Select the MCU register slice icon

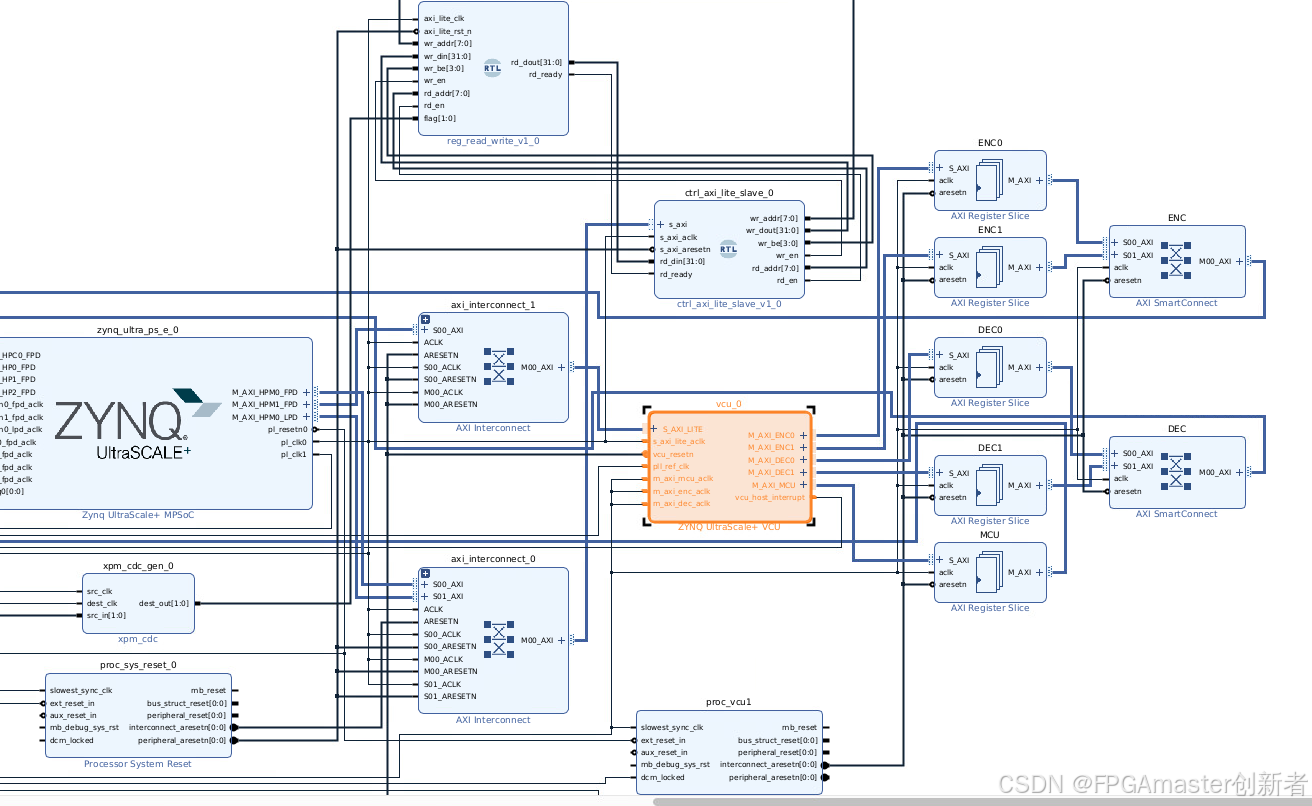[x=987, y=572]
